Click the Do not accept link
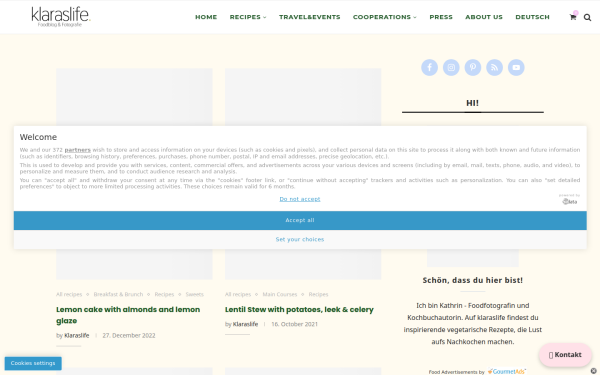The height and width of the screenshot is (375, 600). [300, 199]
